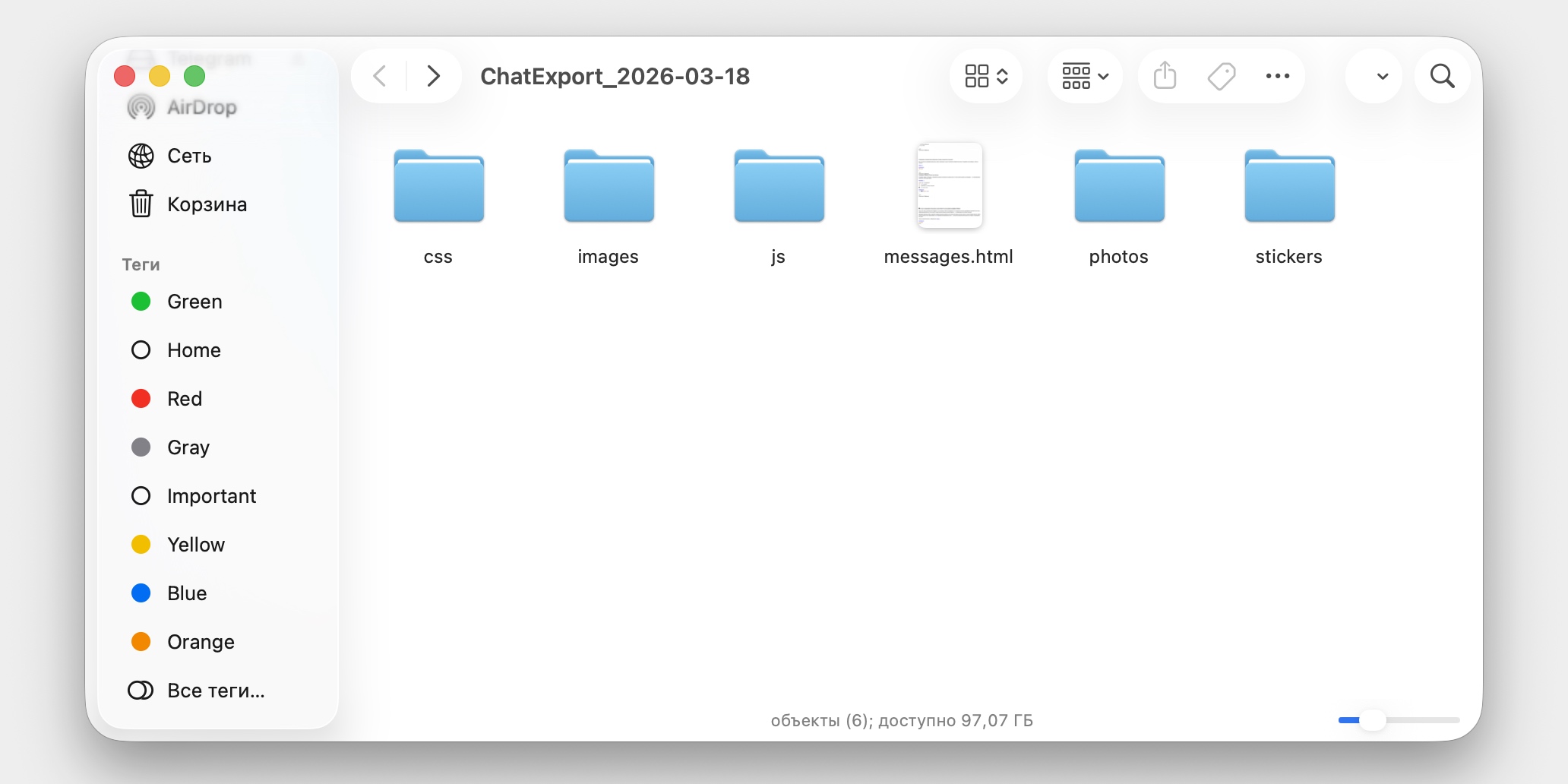This screenshot has height=784, width=1568.
Task: Open the css folder
Action: pyautogui.click(x=438, y=187)
